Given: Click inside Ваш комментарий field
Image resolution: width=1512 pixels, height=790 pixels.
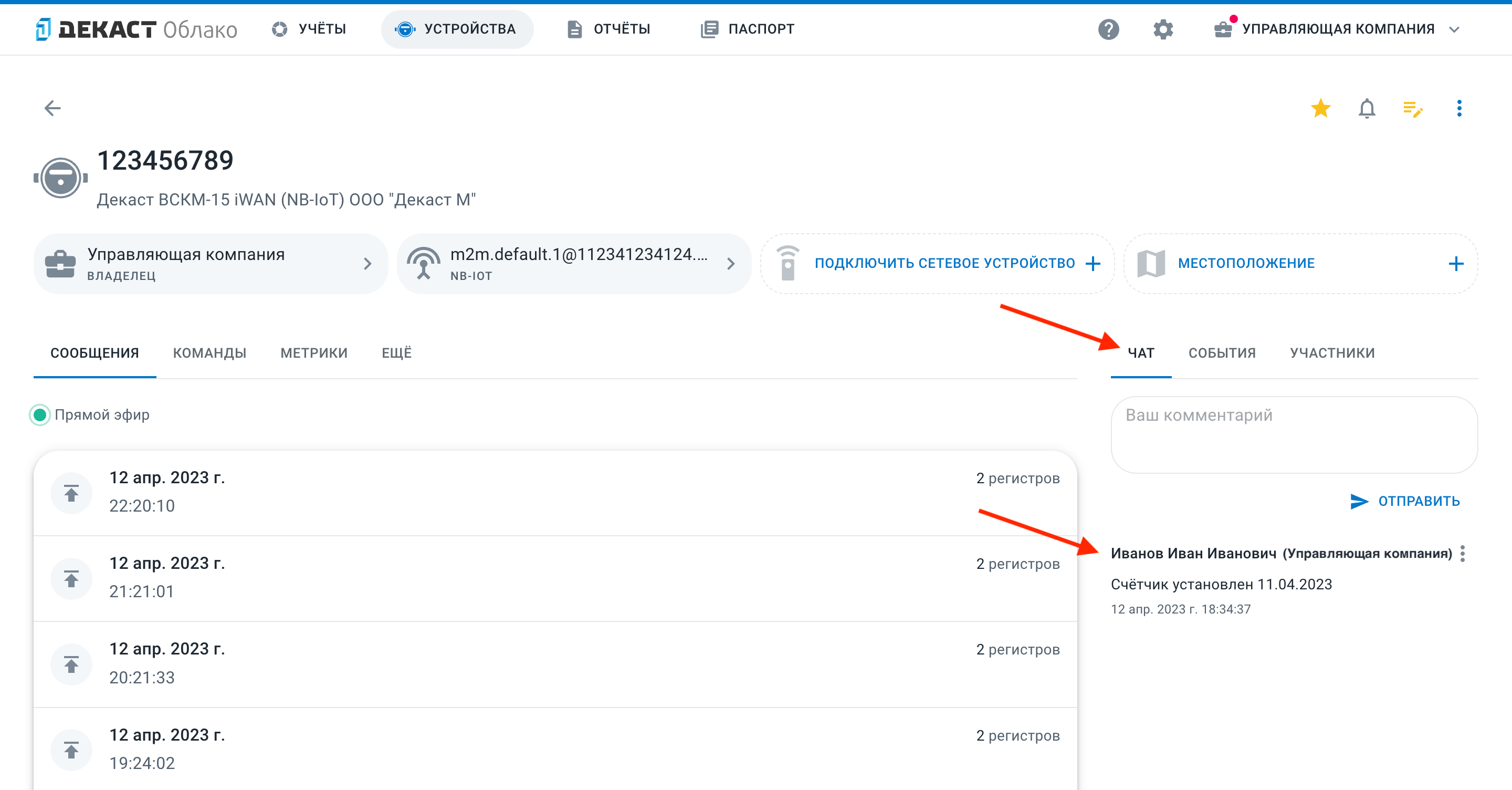Looking at the screenshot, I should pyautogui.click(x=1294, y=434).
